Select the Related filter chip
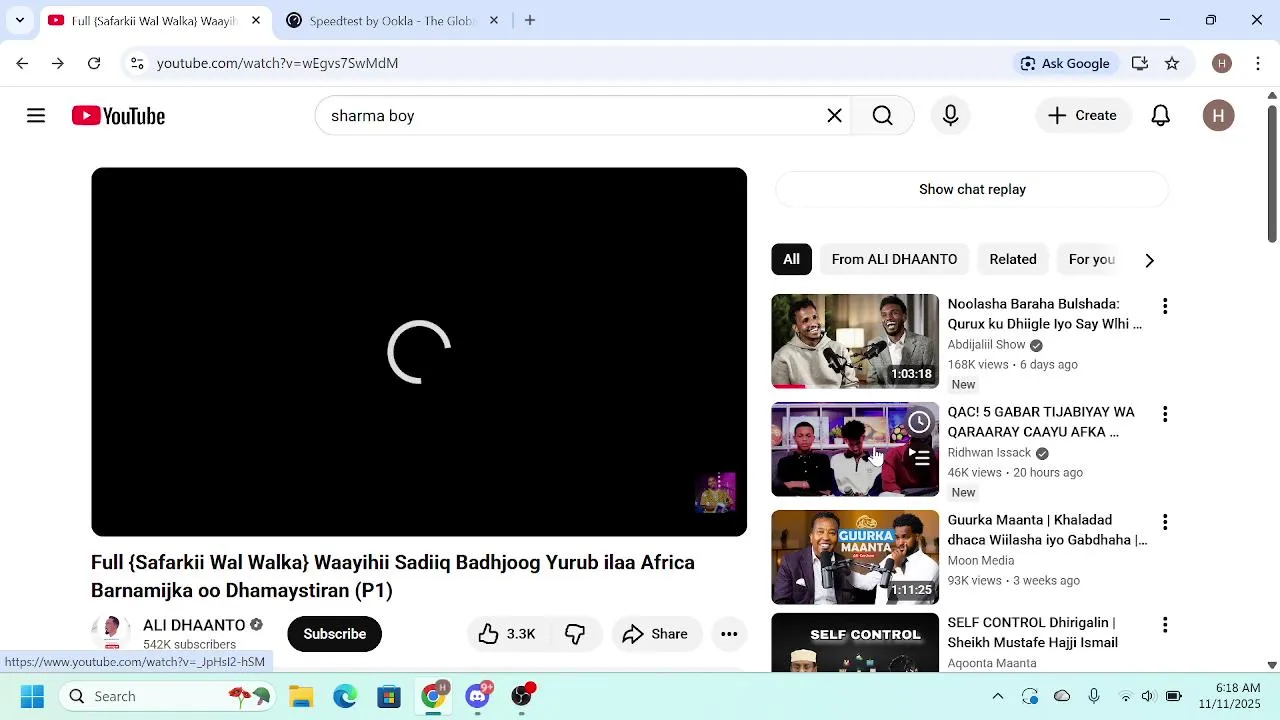This screenshot has width=1280, height=720. 1013,259
